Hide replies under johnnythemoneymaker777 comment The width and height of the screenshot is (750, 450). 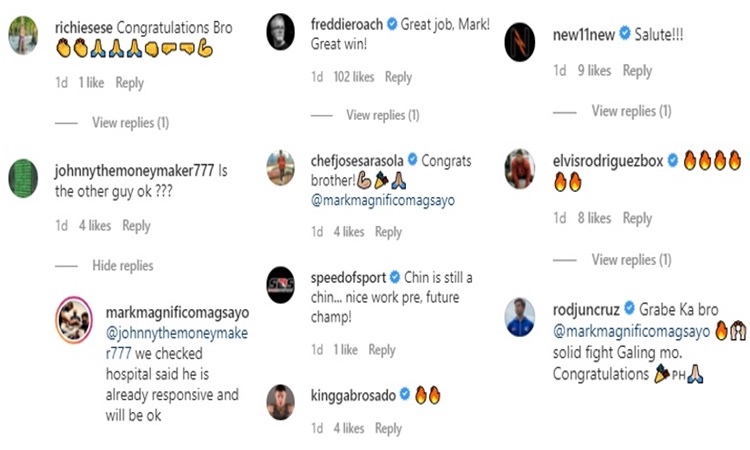point(122,266)
